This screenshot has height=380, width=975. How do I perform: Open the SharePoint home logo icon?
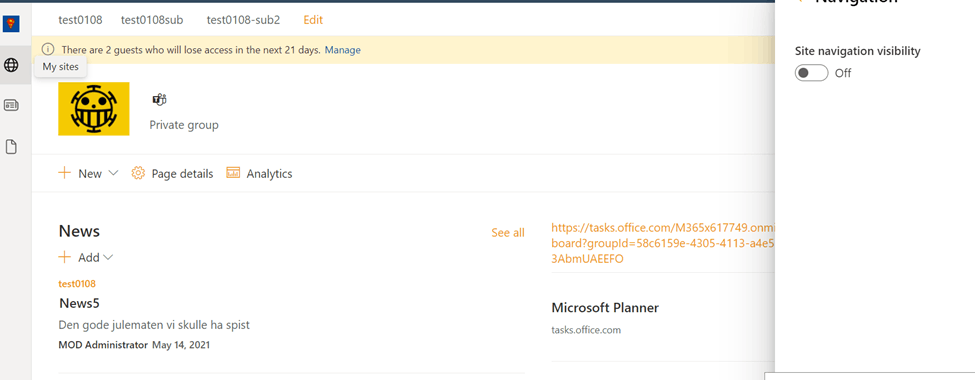click(x=11, y=24)
